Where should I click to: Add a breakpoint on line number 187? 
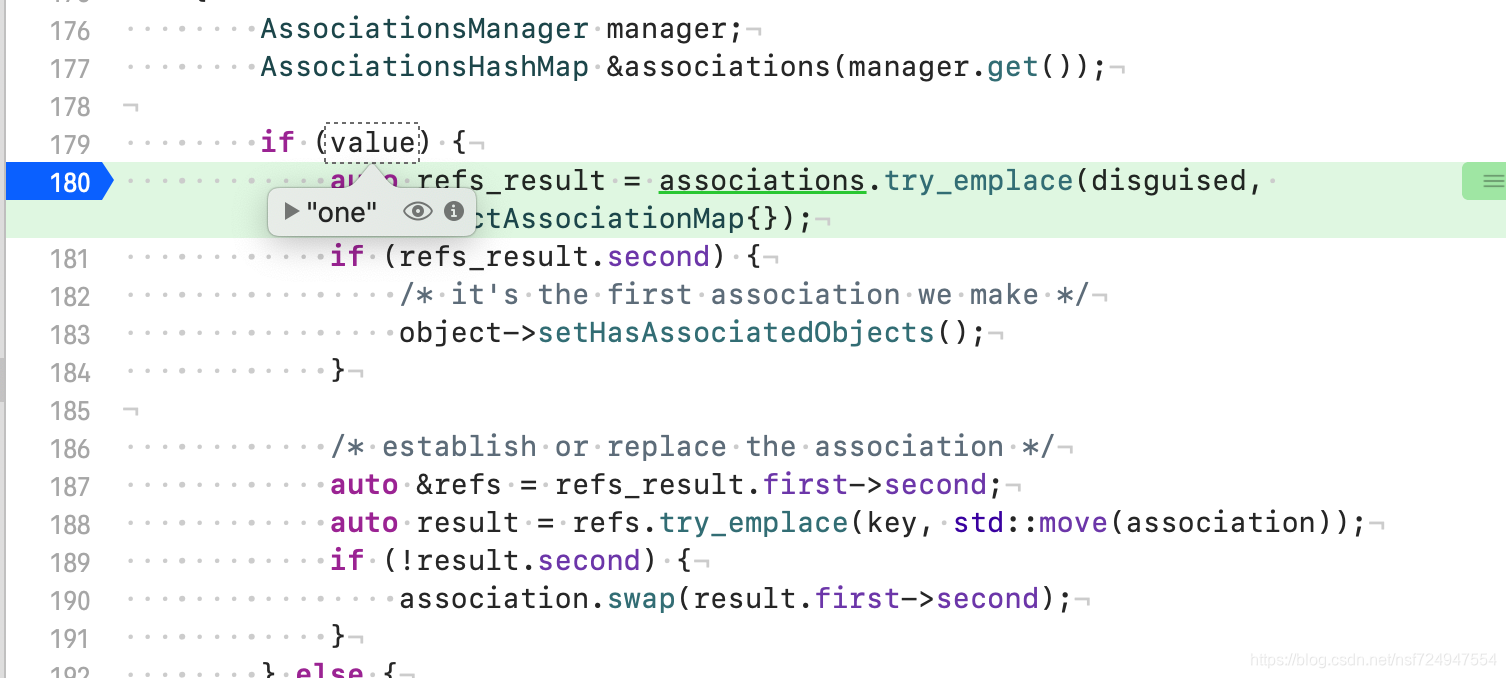coord(70,486)
